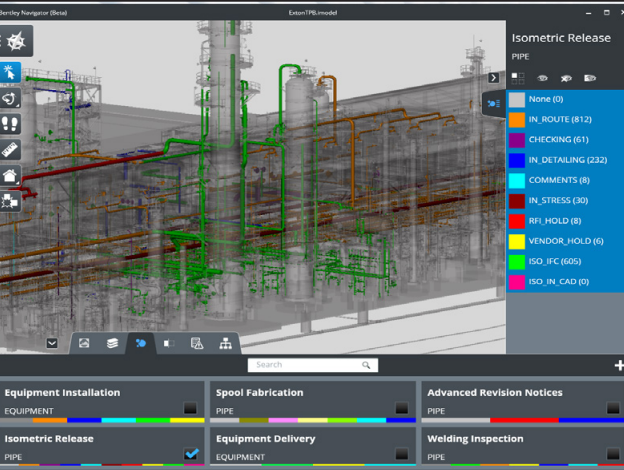Activate the rotate view tool
Screen dimensions: 624x470
10,98
